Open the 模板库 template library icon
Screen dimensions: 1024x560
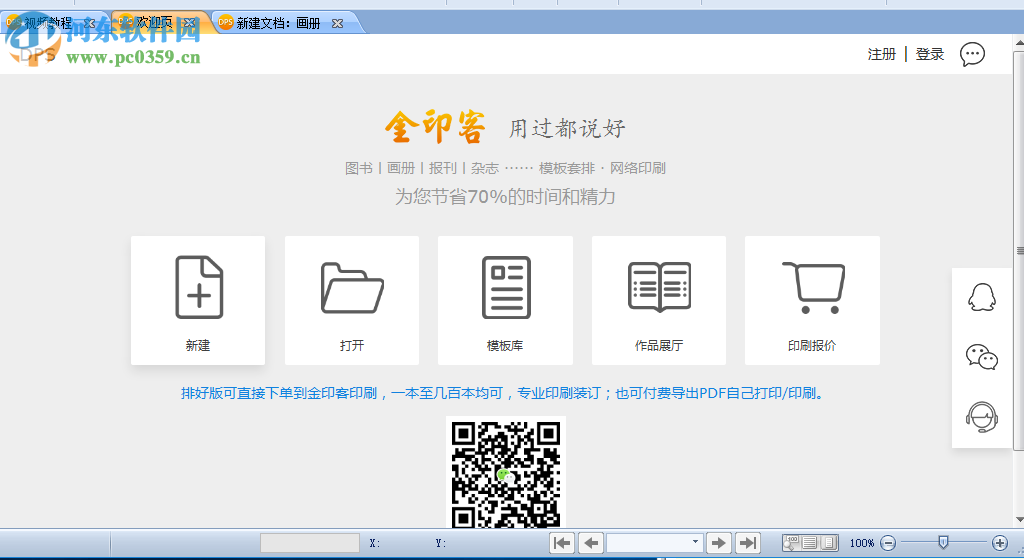pos(505,287)
